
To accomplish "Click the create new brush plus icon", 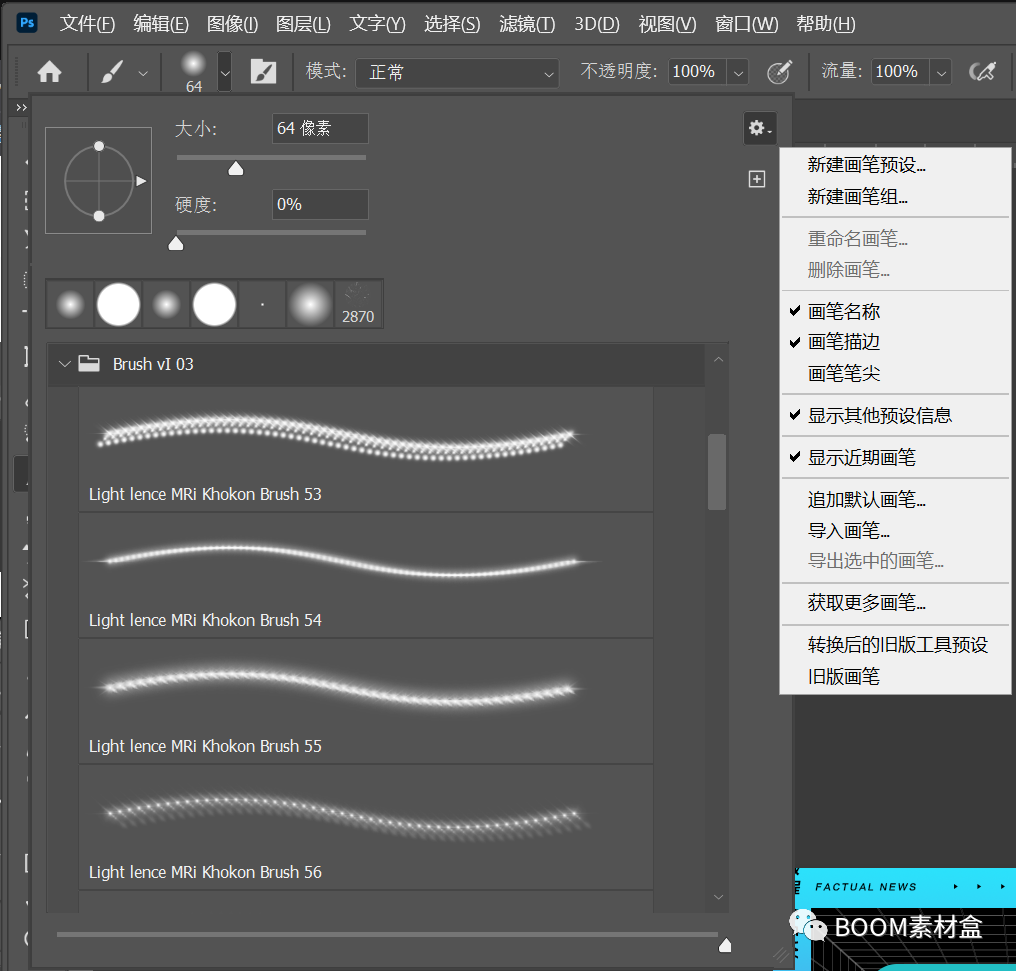I will click(x=757, y=179).
